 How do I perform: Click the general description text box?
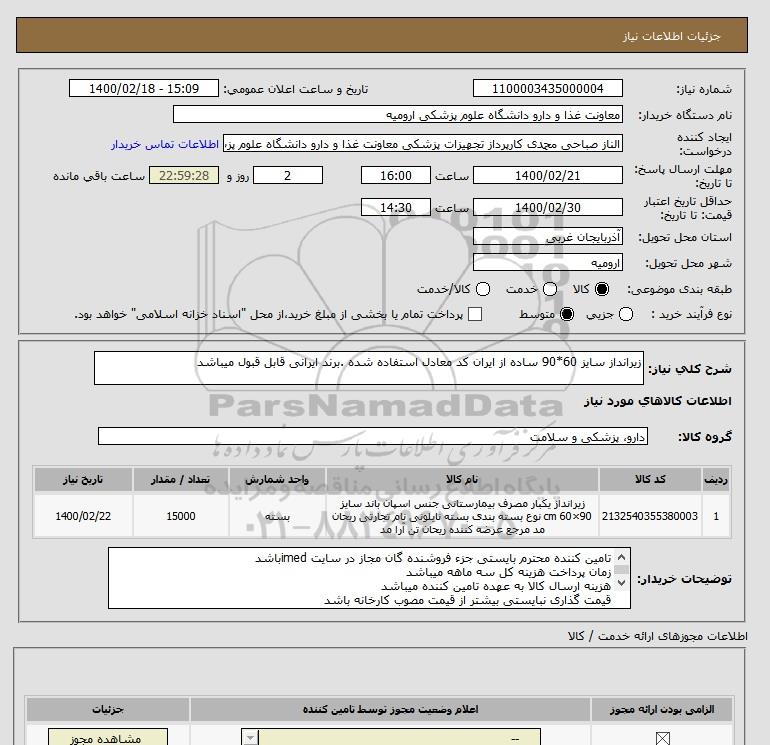369,368
